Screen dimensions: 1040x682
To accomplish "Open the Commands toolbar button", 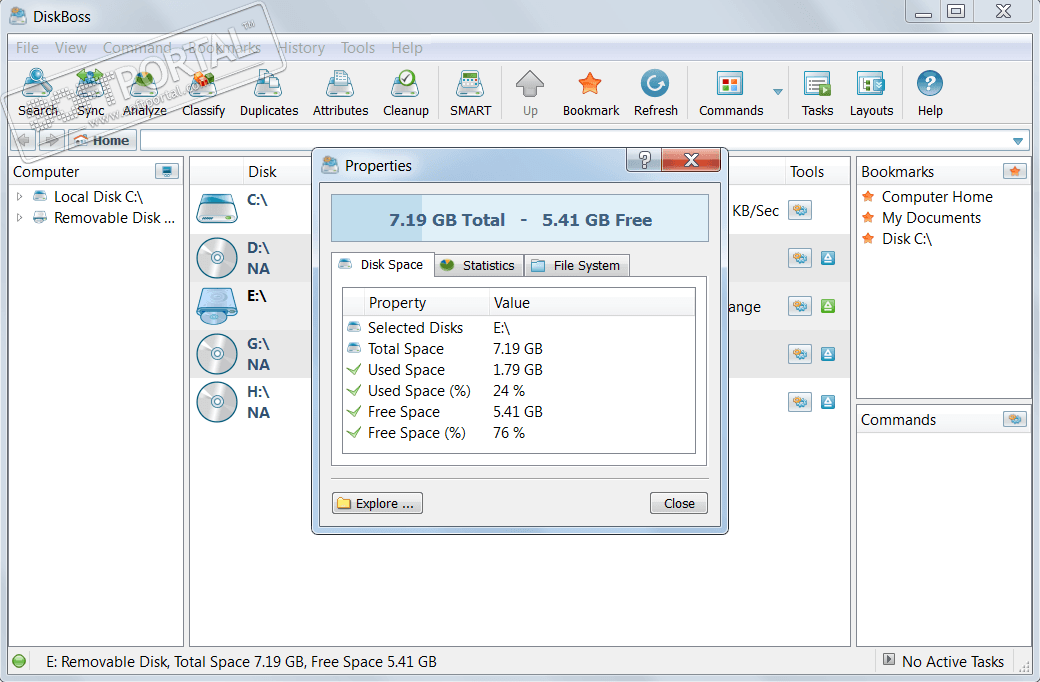I will [x=731, y=93].
